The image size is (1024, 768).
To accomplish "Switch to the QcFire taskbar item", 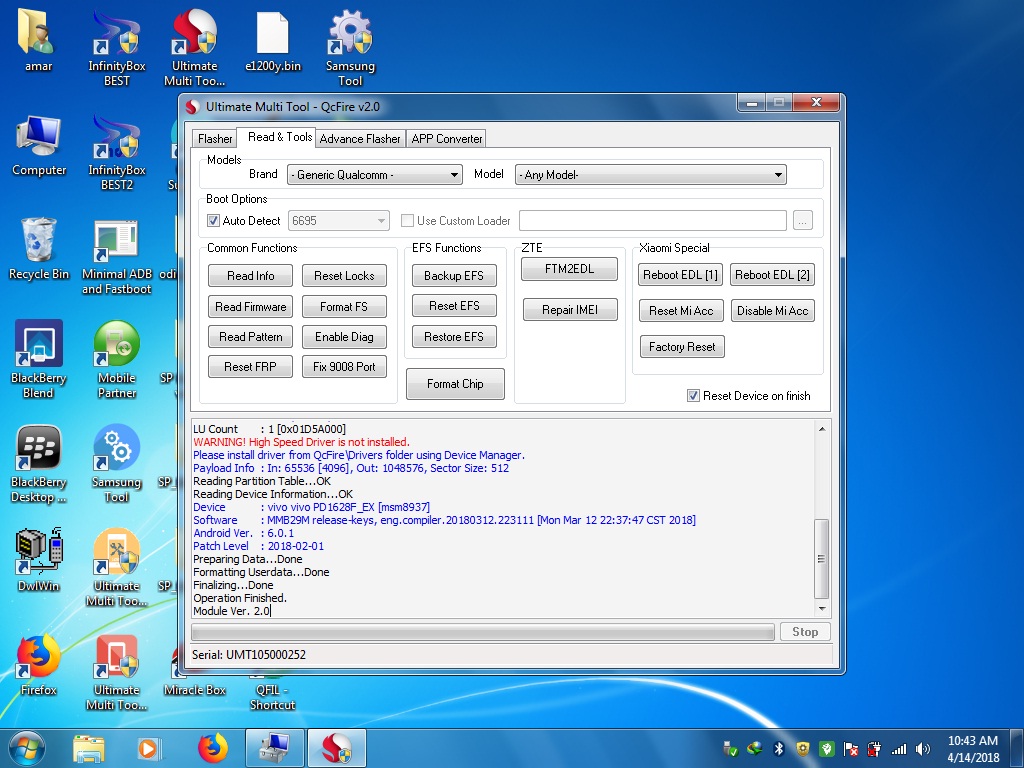I will click(x=337, y=749).
